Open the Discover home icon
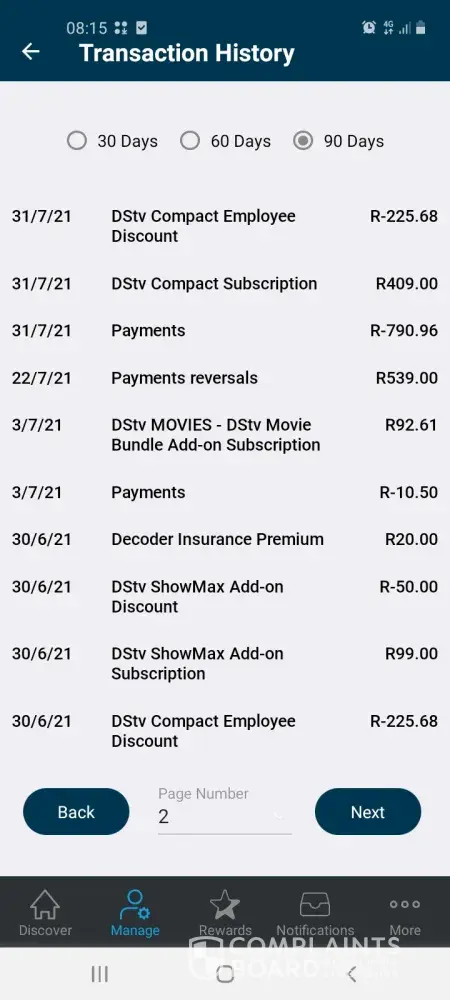450x1000 pixels. [45, 906]
